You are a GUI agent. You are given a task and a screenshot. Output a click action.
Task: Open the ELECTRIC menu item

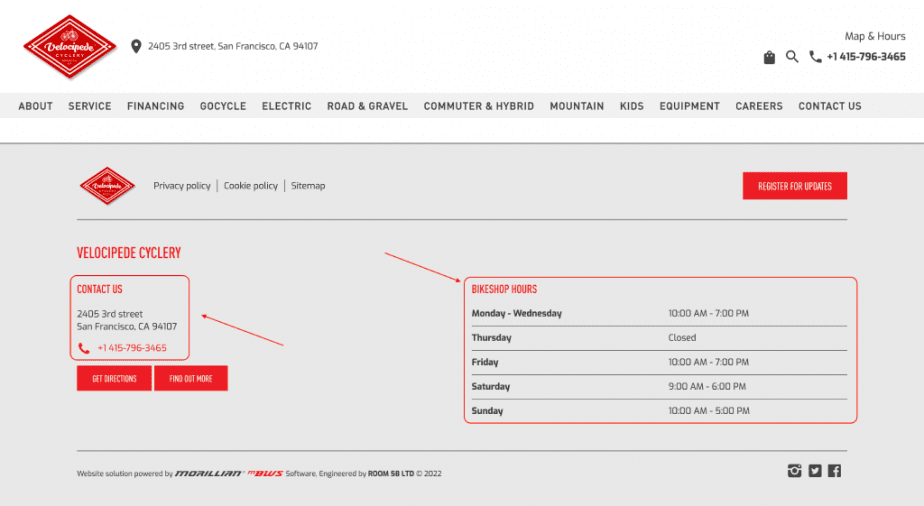pos(286,106)
